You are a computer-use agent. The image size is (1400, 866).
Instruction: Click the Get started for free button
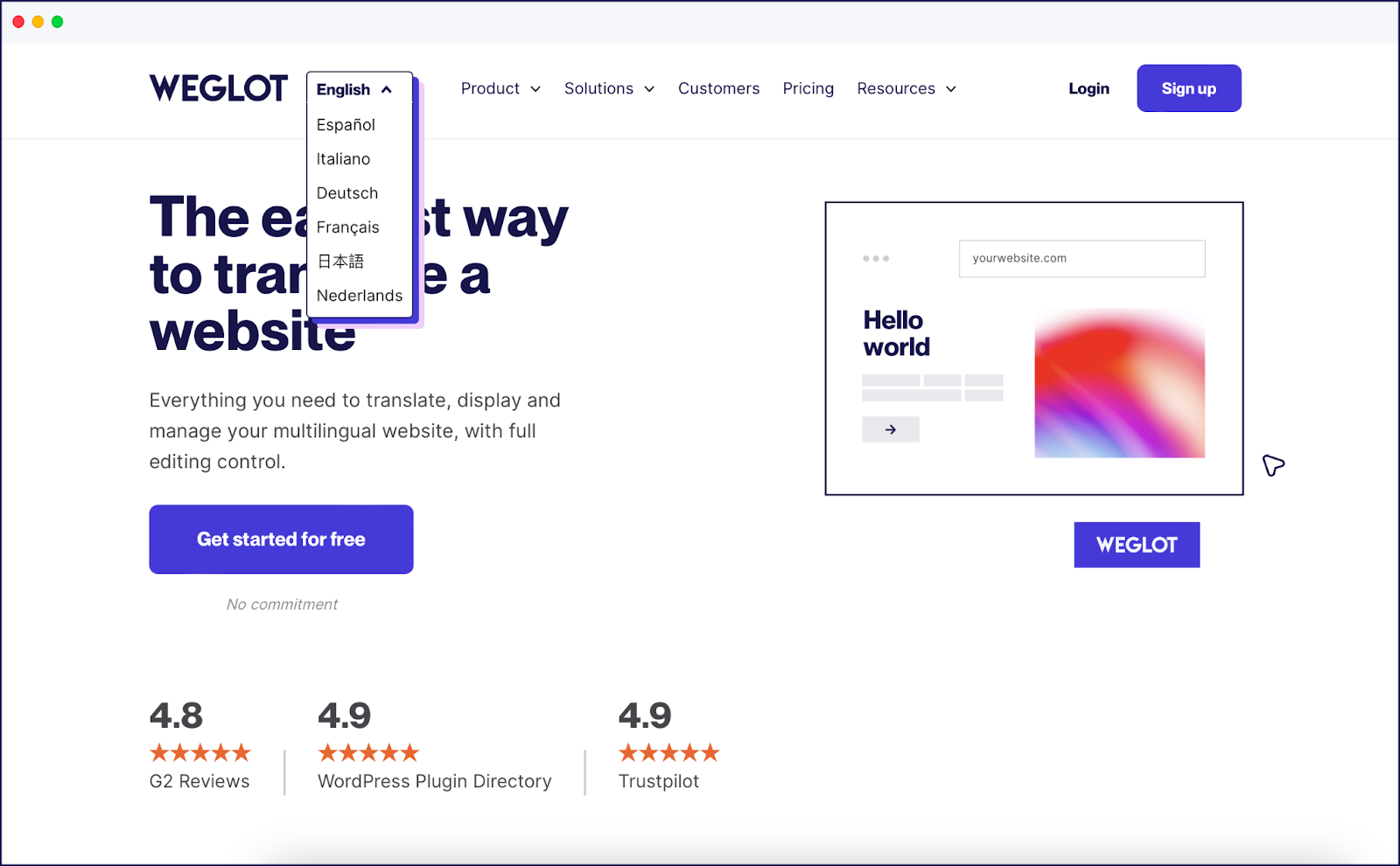(280, 539)
